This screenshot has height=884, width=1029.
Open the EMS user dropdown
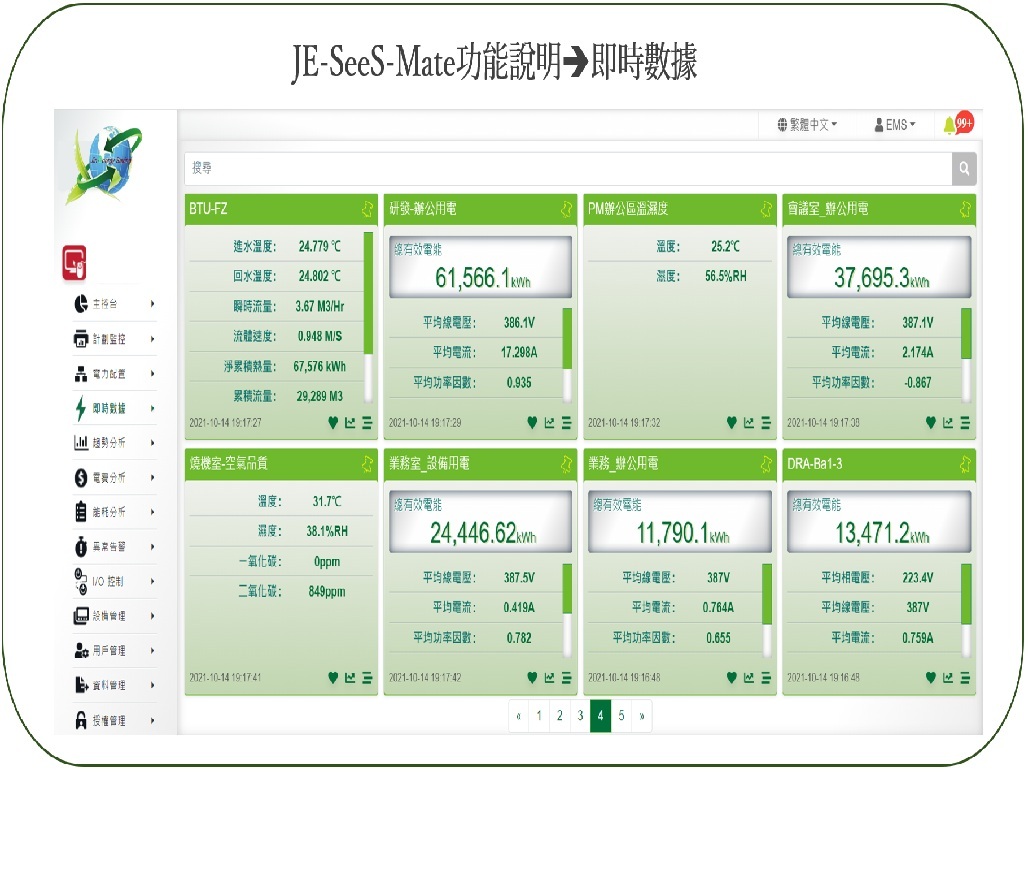(x=894, y=125)
